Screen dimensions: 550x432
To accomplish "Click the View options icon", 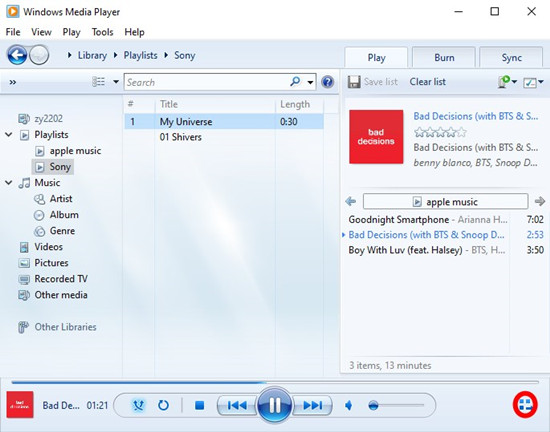I will 98,82.
